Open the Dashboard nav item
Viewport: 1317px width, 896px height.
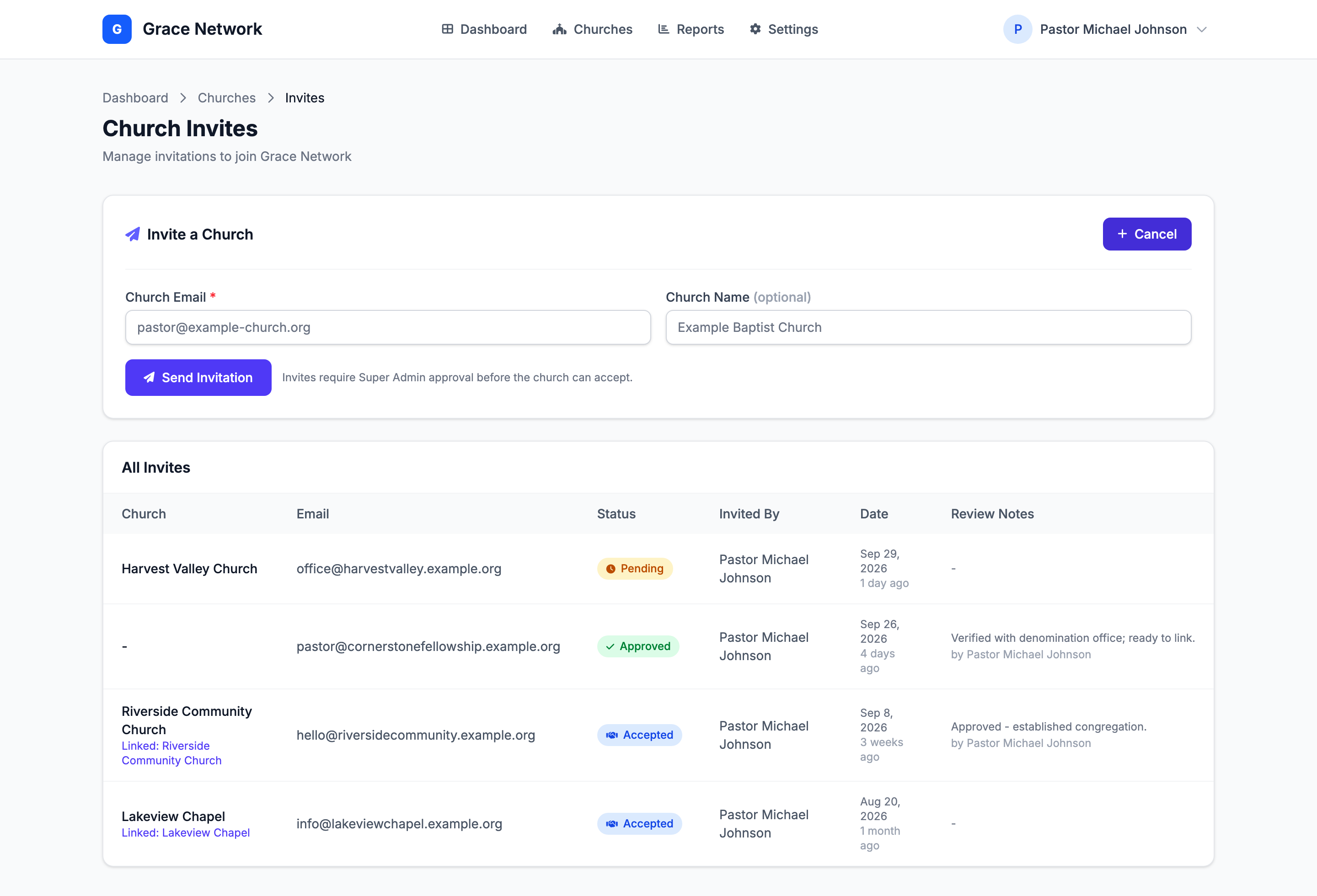(484, 29)
